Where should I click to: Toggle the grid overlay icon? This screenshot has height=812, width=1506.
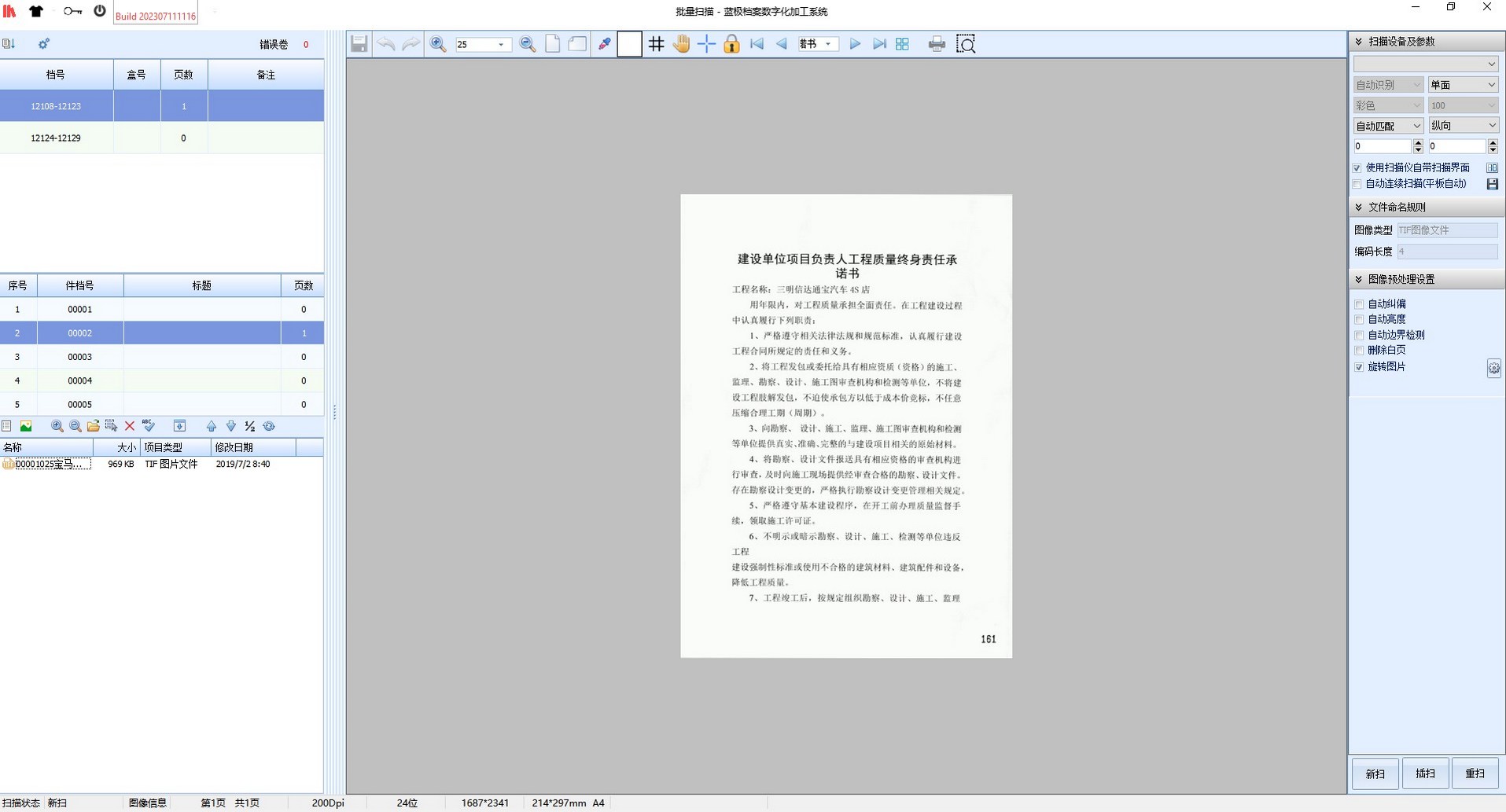(x=656, y=44)
